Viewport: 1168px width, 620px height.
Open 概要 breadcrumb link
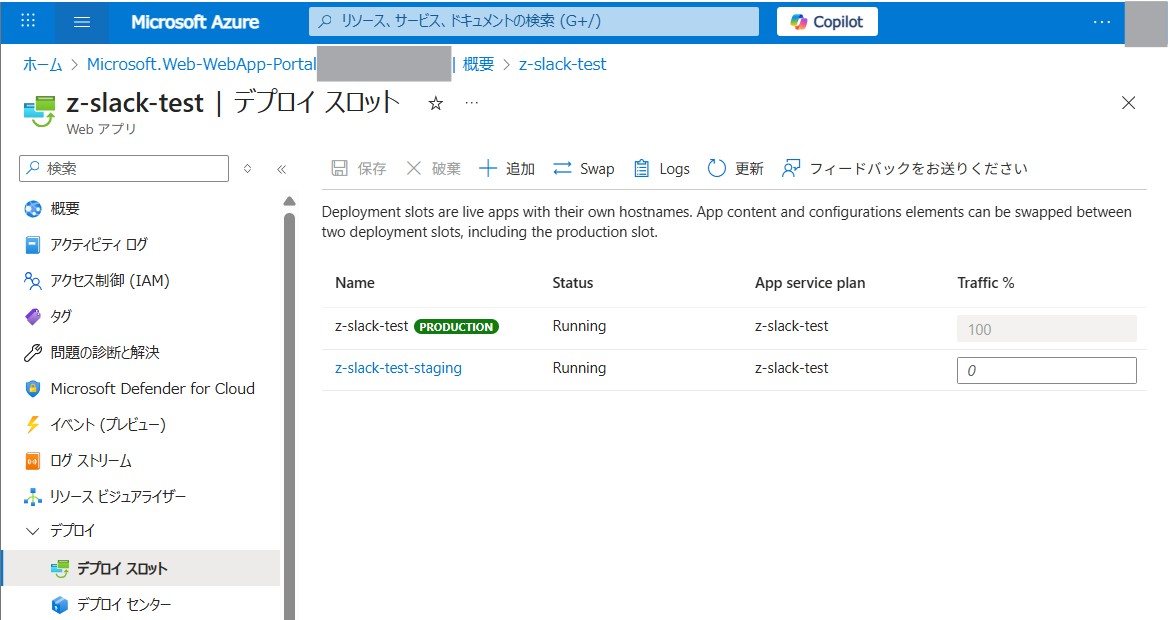pyautogui.click(x=478, y=64)
